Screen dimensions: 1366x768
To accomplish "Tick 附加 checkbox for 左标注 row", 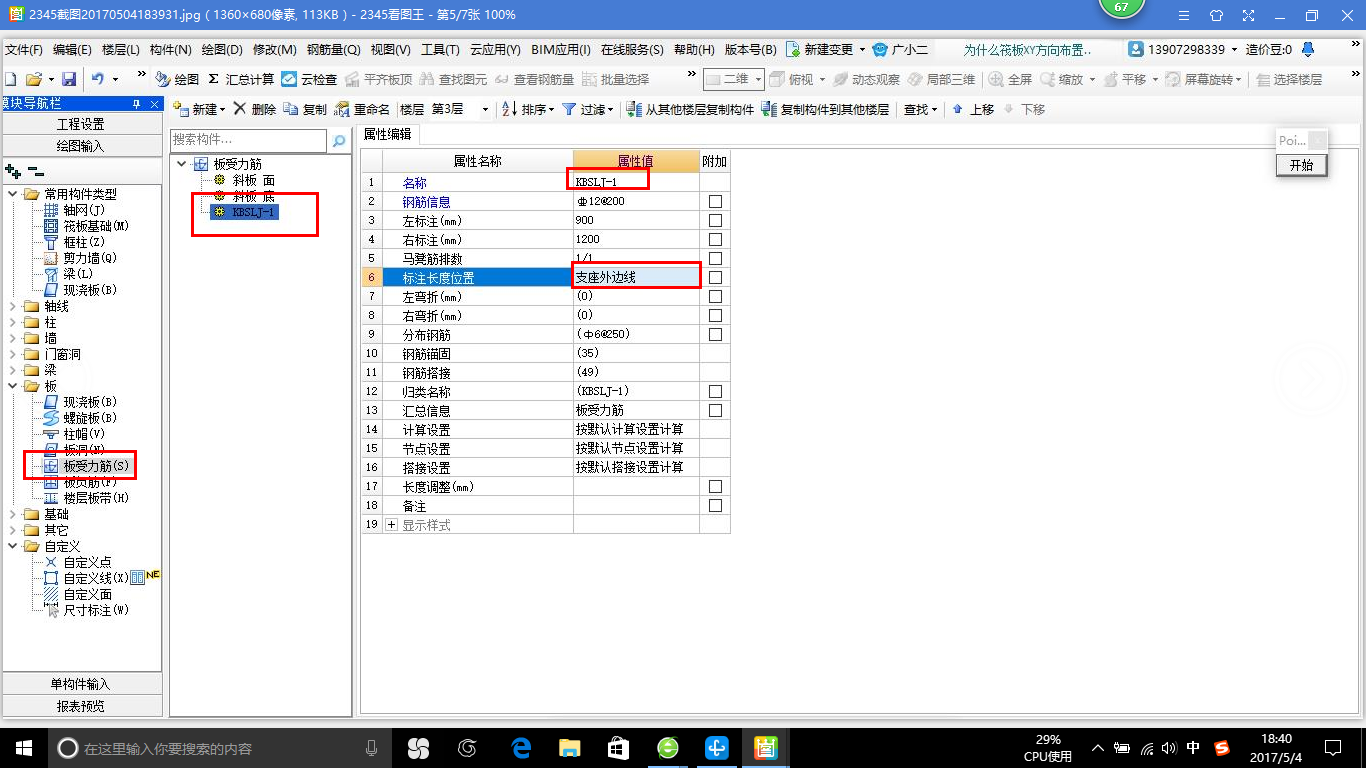I will click(715, 220).
